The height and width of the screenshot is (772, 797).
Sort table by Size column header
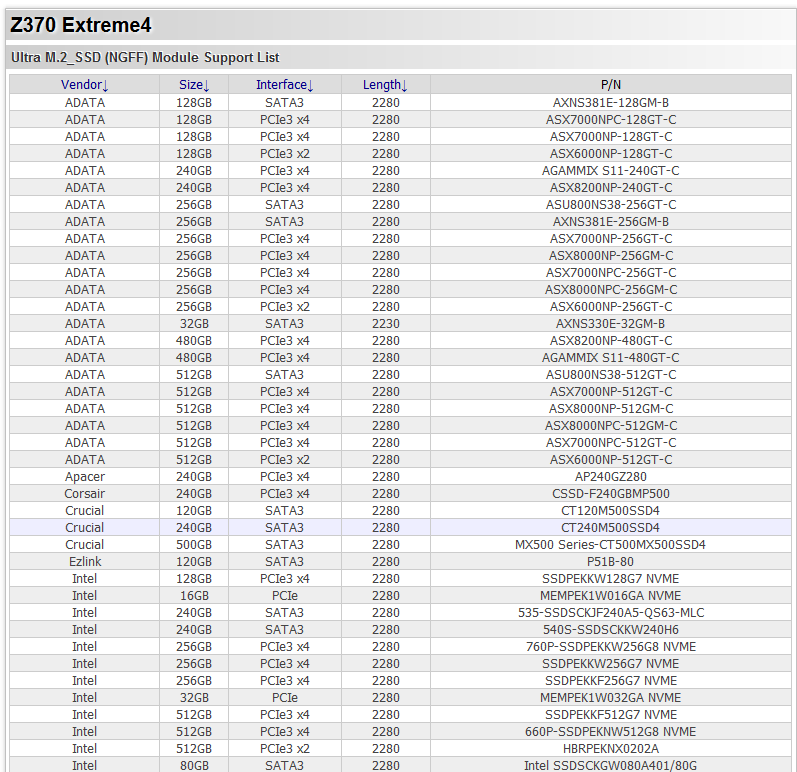click(x=194, y=85)
